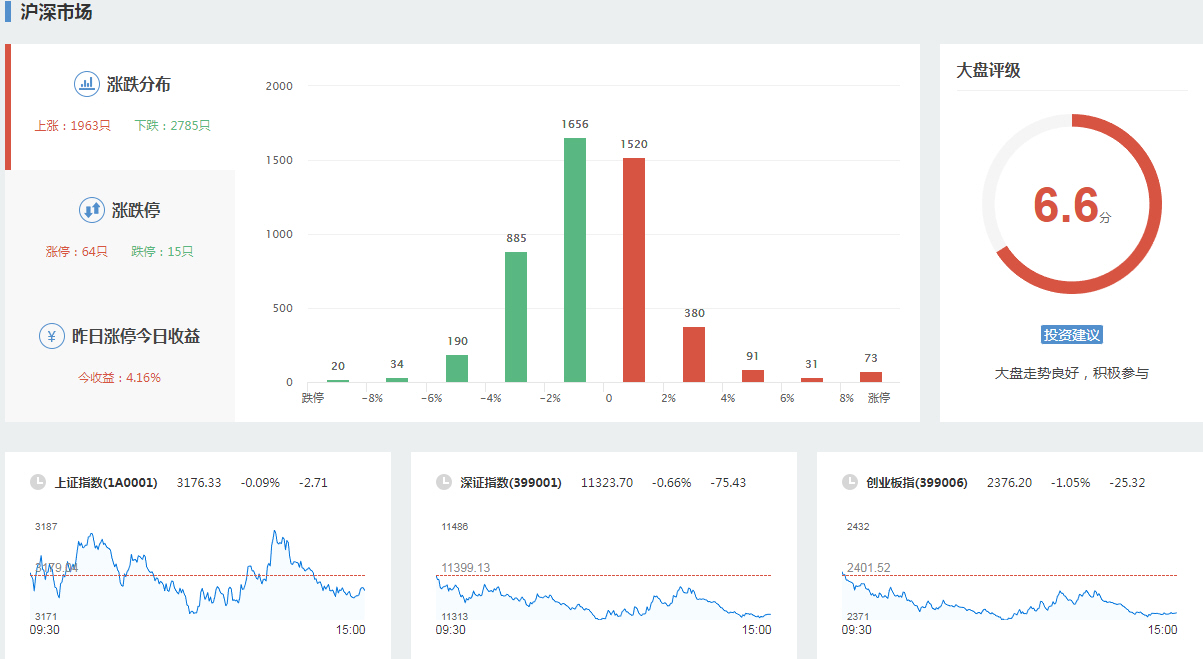Open the 上证指数(1A0001) index link
This screenshot has height=659, width=1203.
click(x=105, y=483)
